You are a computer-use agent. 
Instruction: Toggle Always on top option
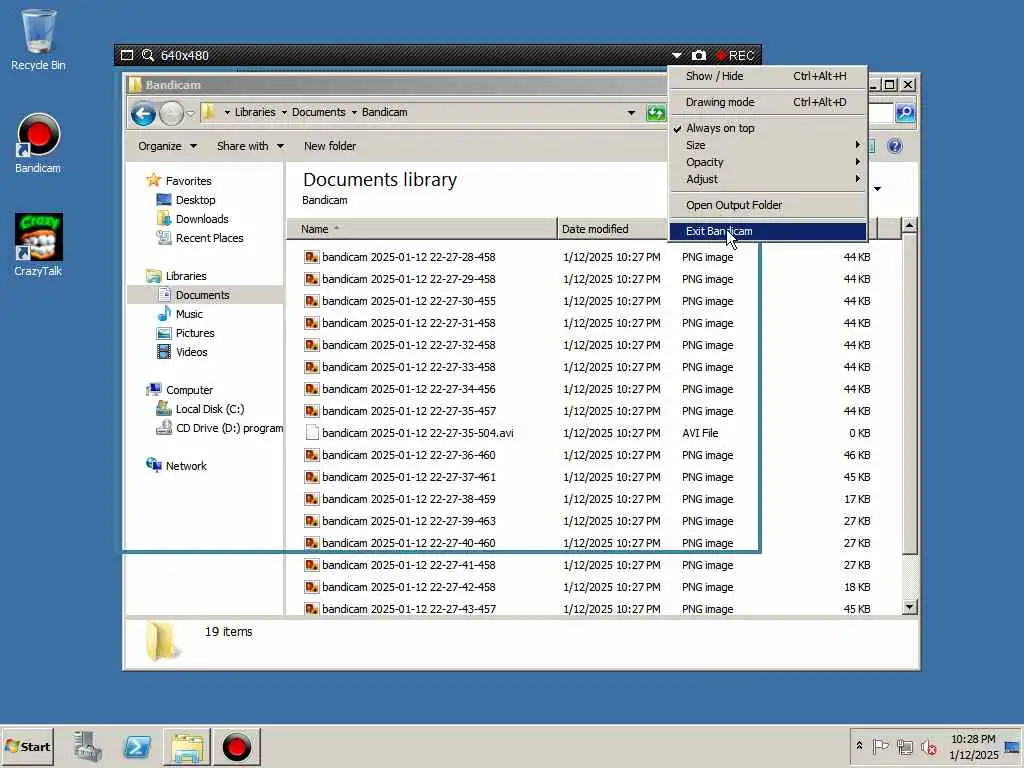point(768,128)
